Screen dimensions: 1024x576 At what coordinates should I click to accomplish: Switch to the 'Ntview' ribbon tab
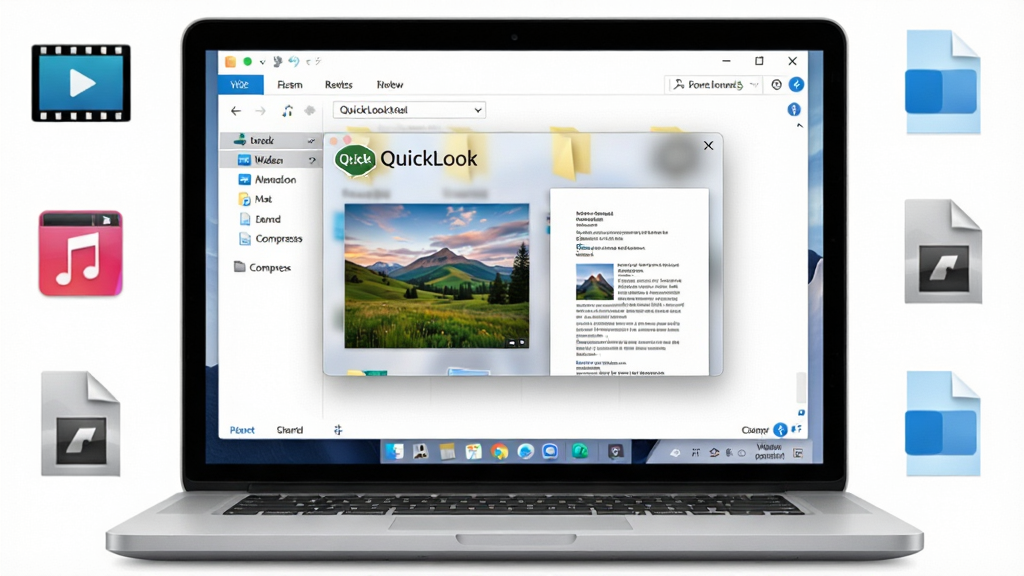390,85
